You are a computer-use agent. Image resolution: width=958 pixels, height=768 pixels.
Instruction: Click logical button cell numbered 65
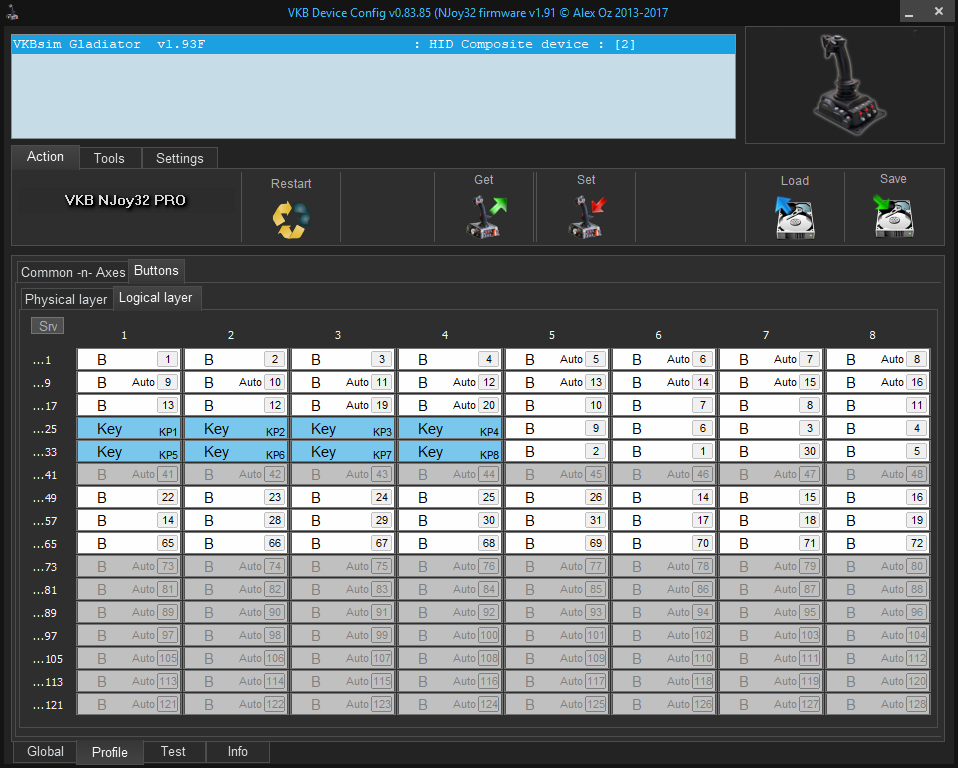[130, 544]
